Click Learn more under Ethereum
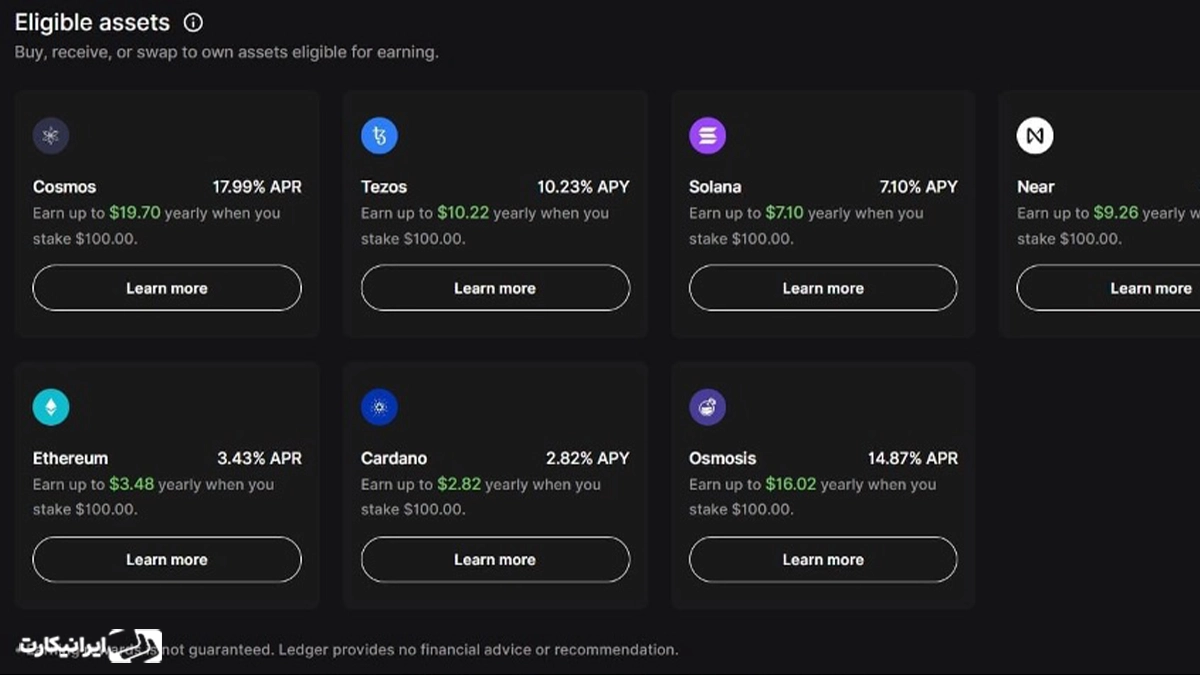This screenshot has width=1200, height=675. click(x=167, y=560)
